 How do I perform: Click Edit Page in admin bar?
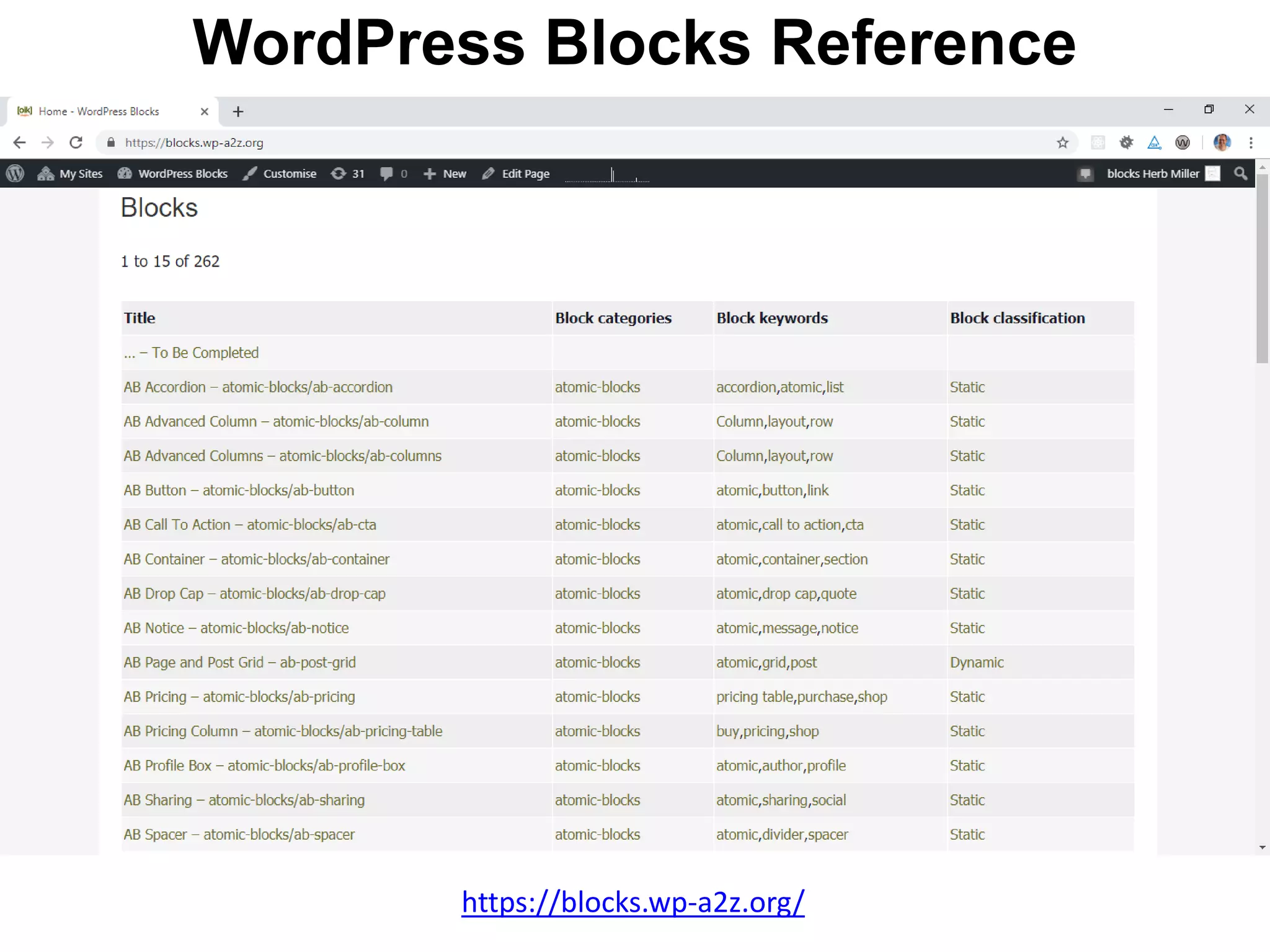coord(515,174)
